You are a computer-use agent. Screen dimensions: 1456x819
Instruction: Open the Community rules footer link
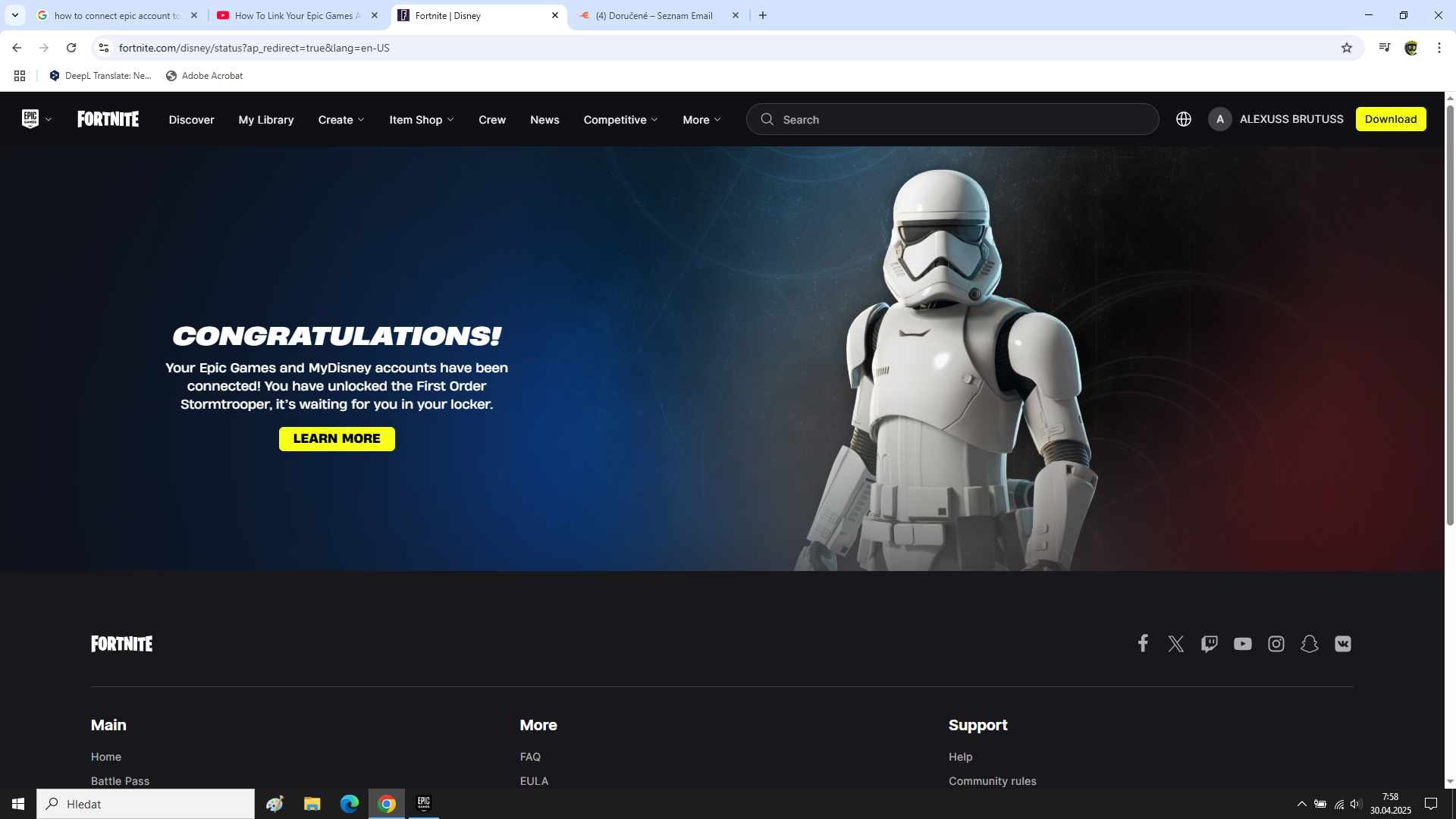pyautogui.click(x=992, y=781)
